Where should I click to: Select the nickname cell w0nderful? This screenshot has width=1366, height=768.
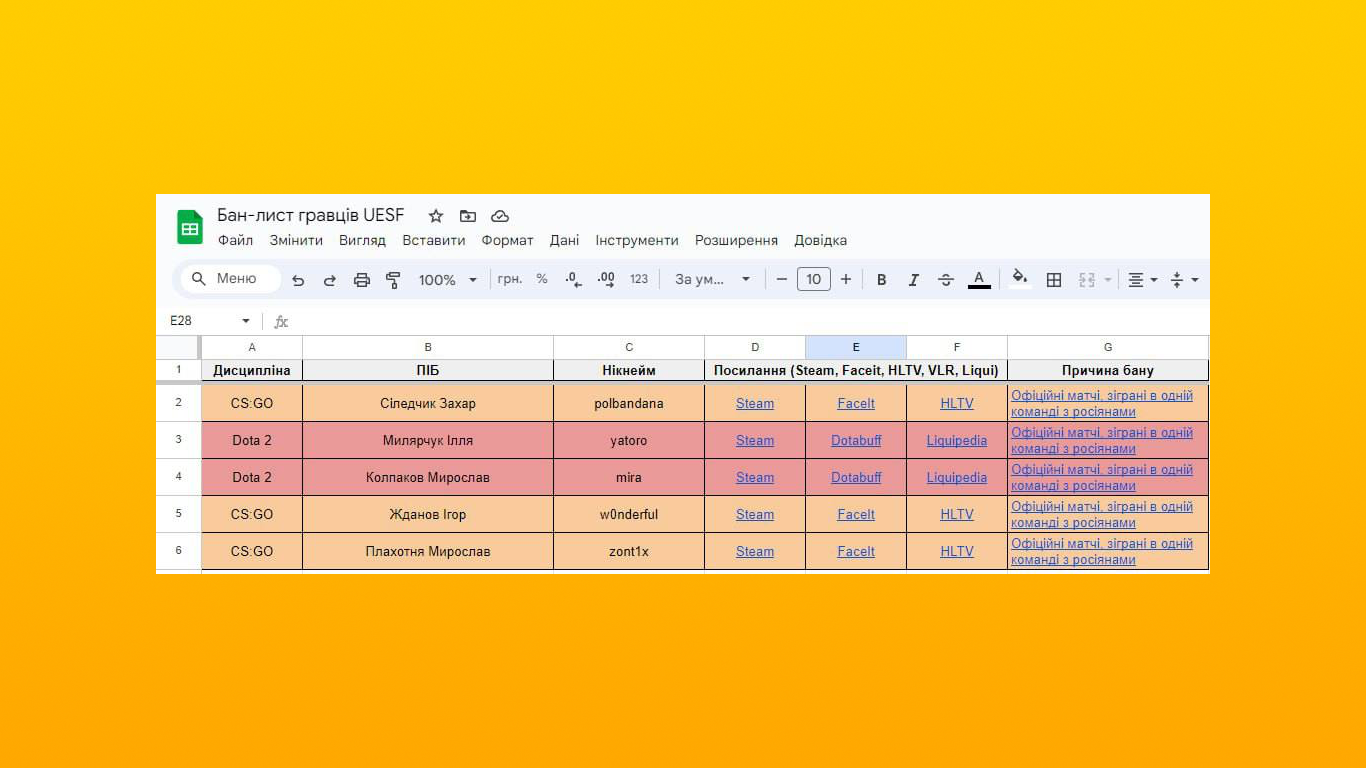coord(629,515)
